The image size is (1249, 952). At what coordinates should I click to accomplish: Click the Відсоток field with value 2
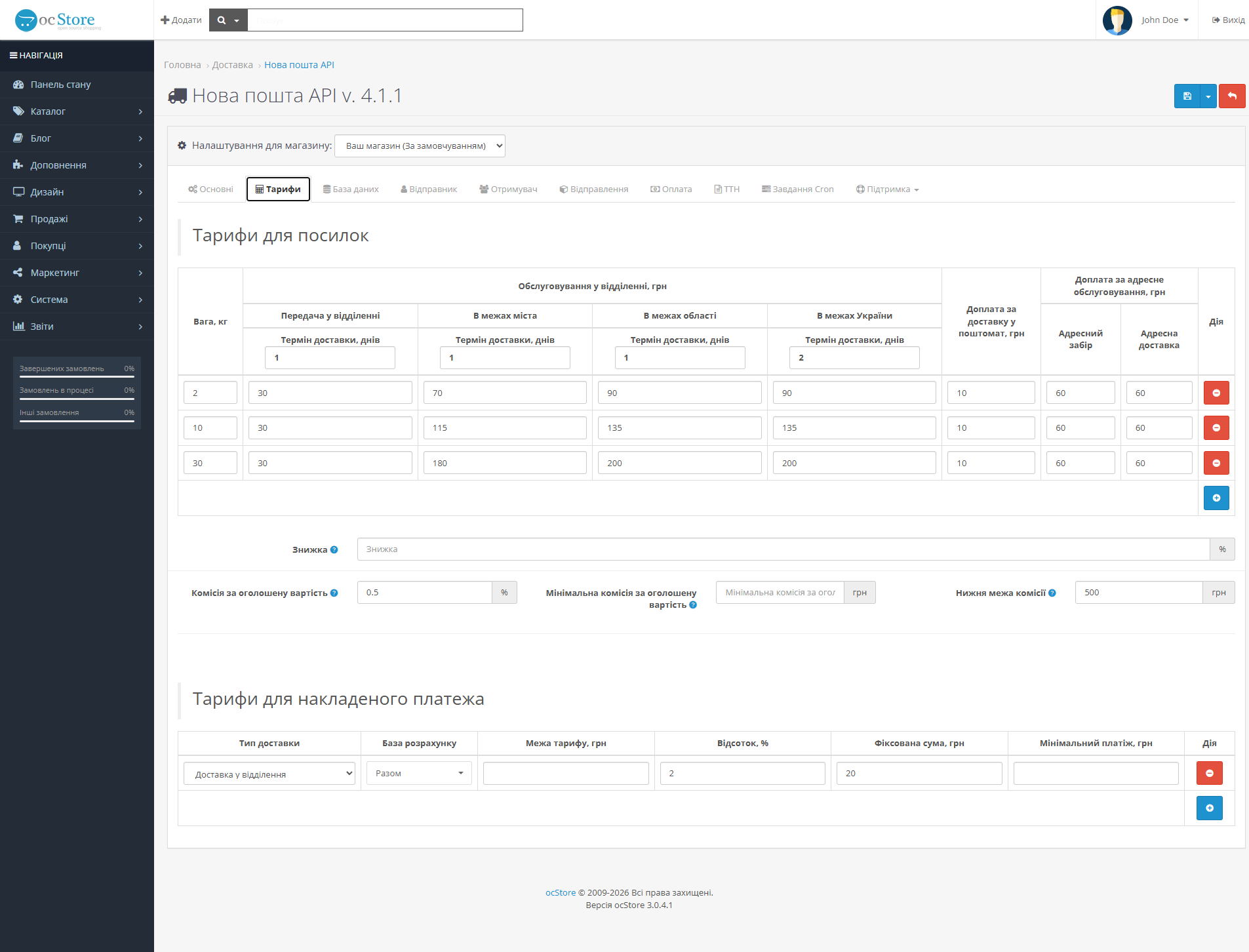pos(743,773)
